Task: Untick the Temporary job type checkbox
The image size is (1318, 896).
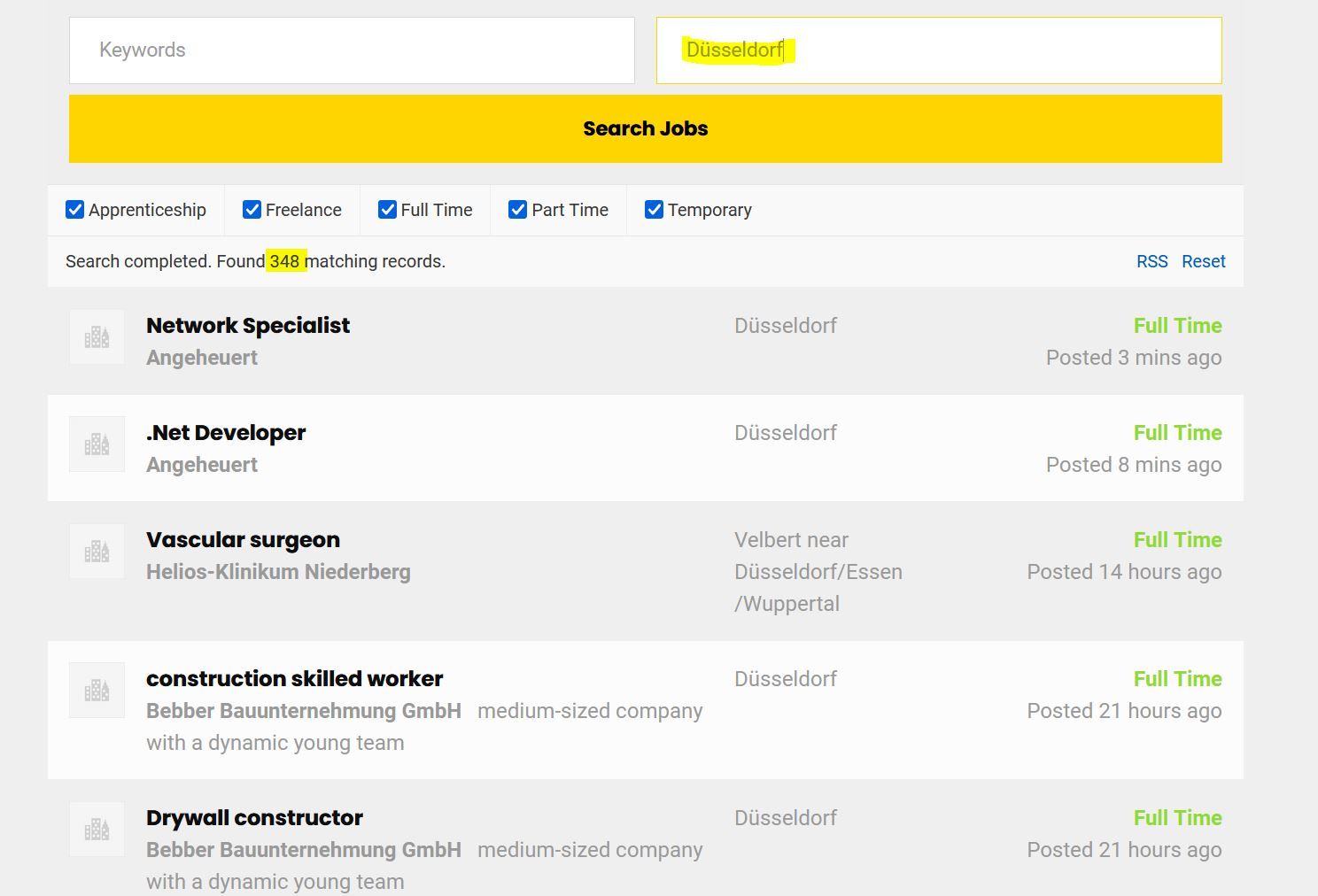Action: [654, 210]
